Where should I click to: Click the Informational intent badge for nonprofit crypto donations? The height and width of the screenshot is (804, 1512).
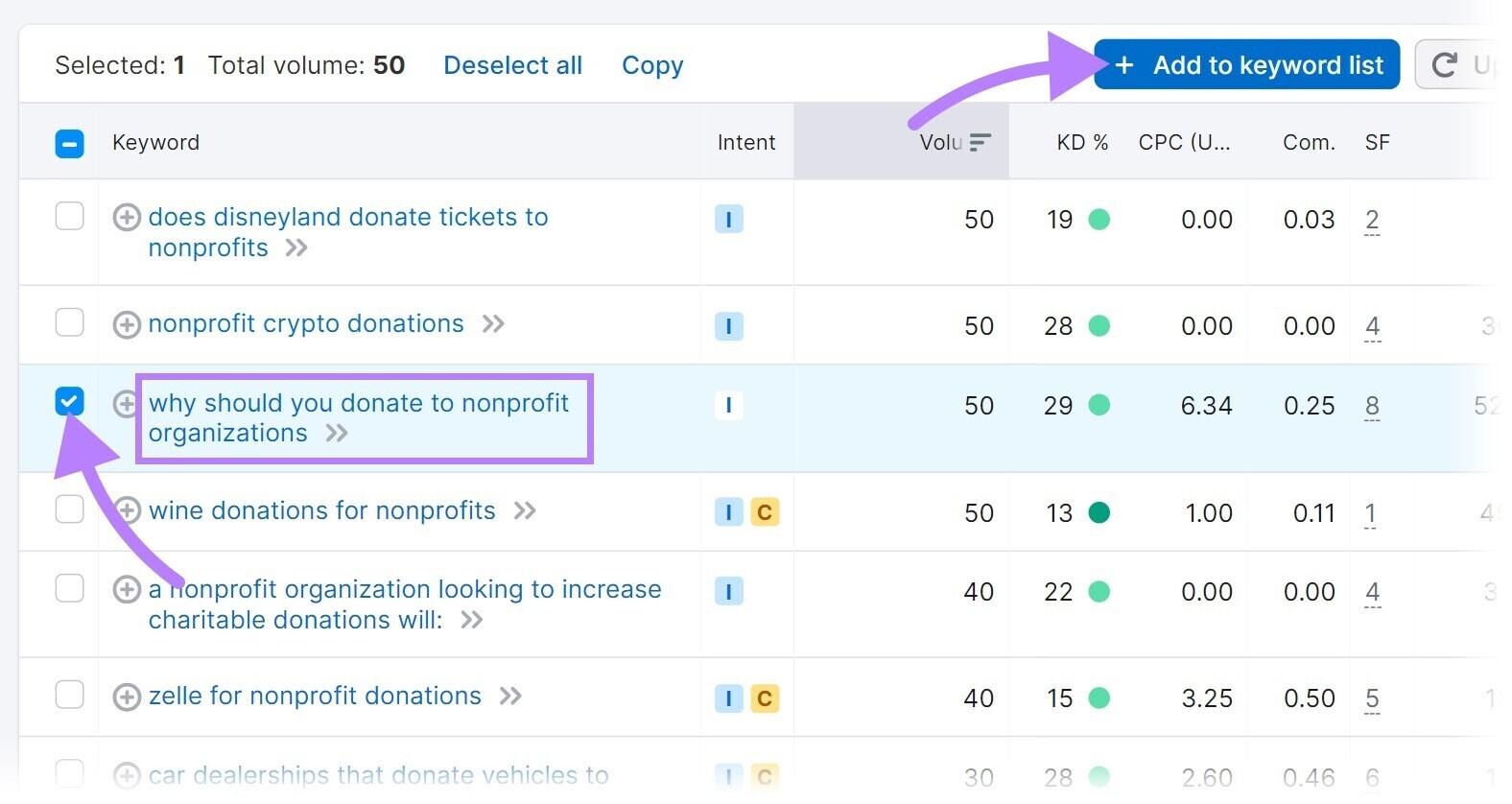729,326
